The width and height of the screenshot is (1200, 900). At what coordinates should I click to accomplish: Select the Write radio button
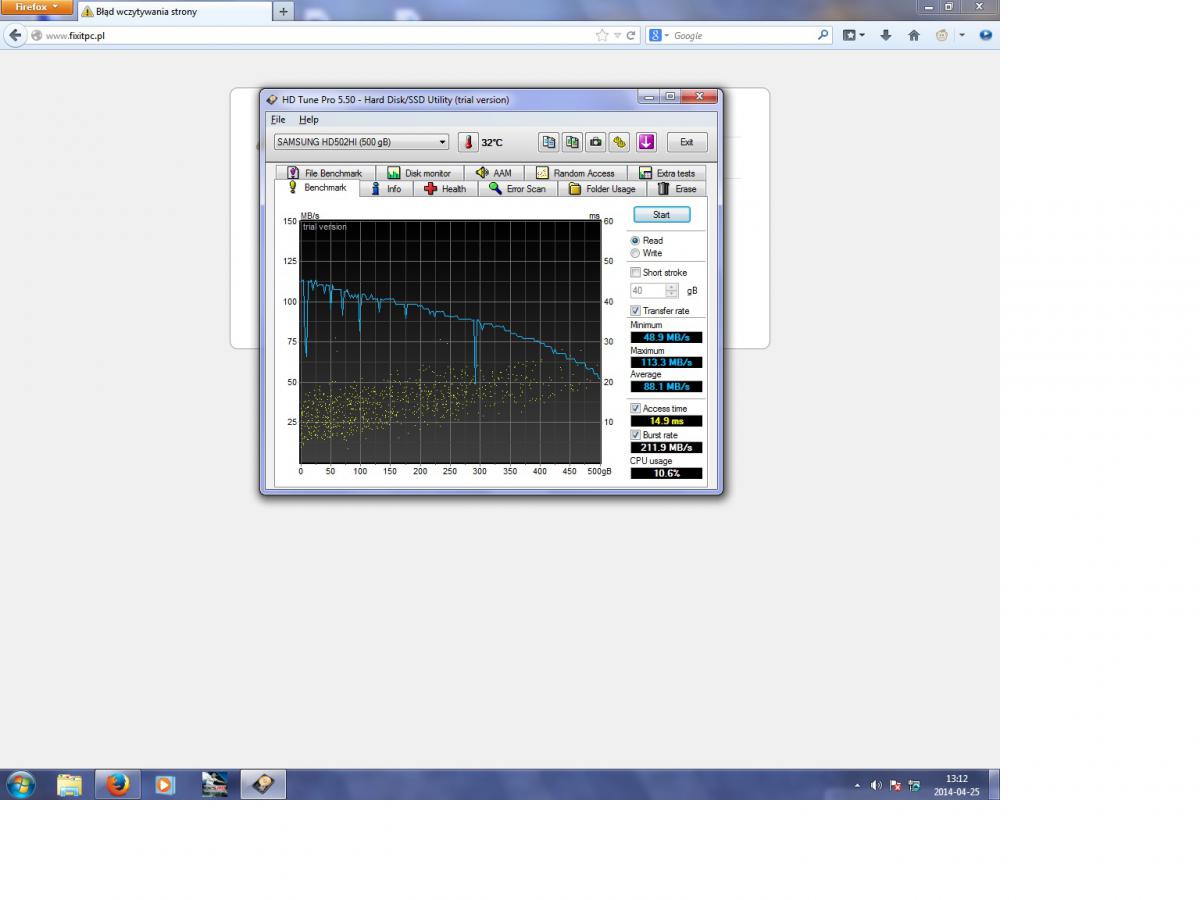(x=635, y=253)
